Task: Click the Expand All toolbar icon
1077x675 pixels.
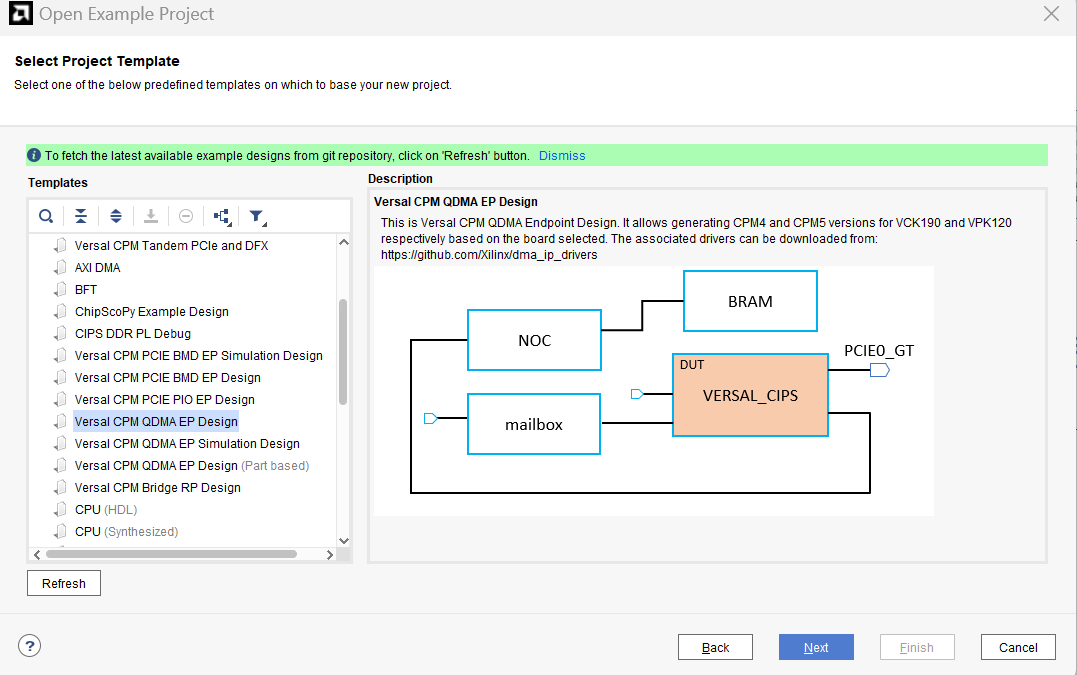Action: click(x=116, y=216)
